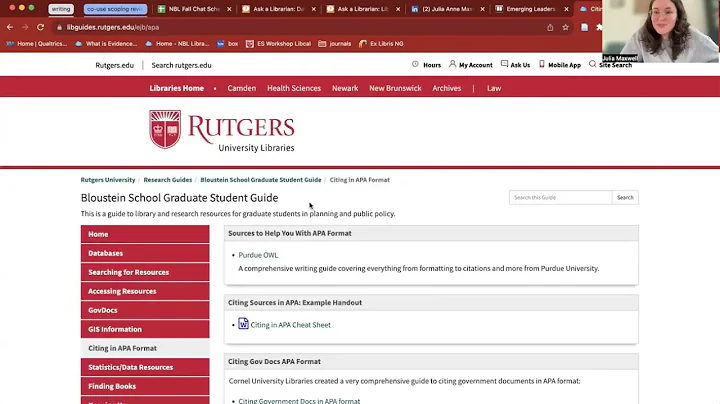720x404 pixels.
Task: Click the Search this Guide field
Action: pos(560,197)
